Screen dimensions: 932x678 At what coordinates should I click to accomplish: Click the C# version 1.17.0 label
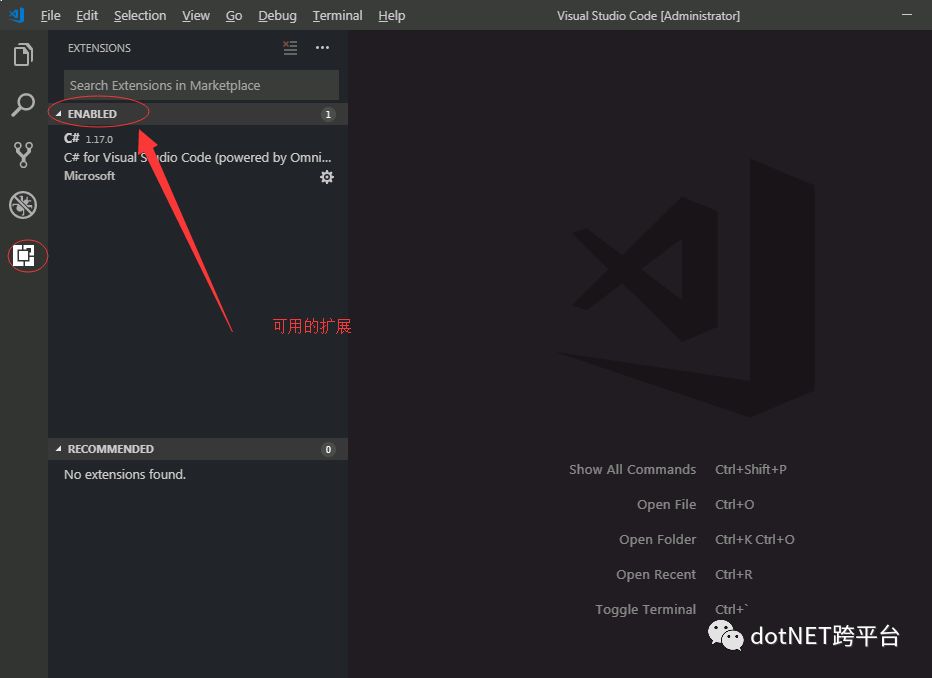99,140
